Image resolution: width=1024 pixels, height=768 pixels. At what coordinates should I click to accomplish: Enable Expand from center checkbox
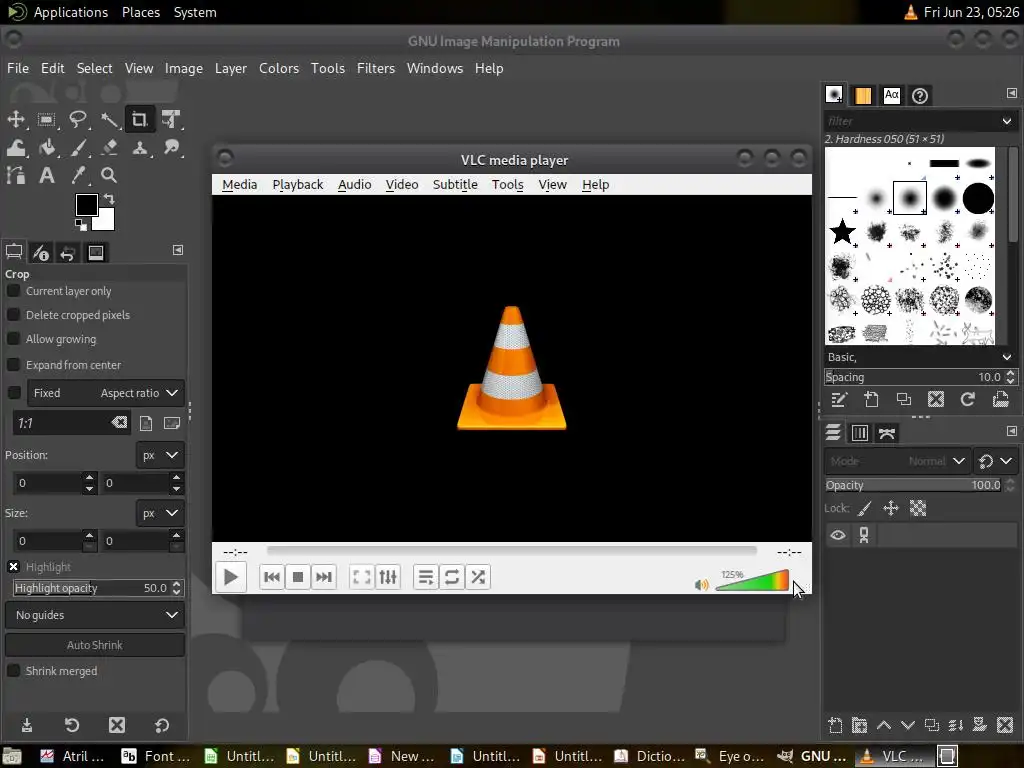(13, 364)
